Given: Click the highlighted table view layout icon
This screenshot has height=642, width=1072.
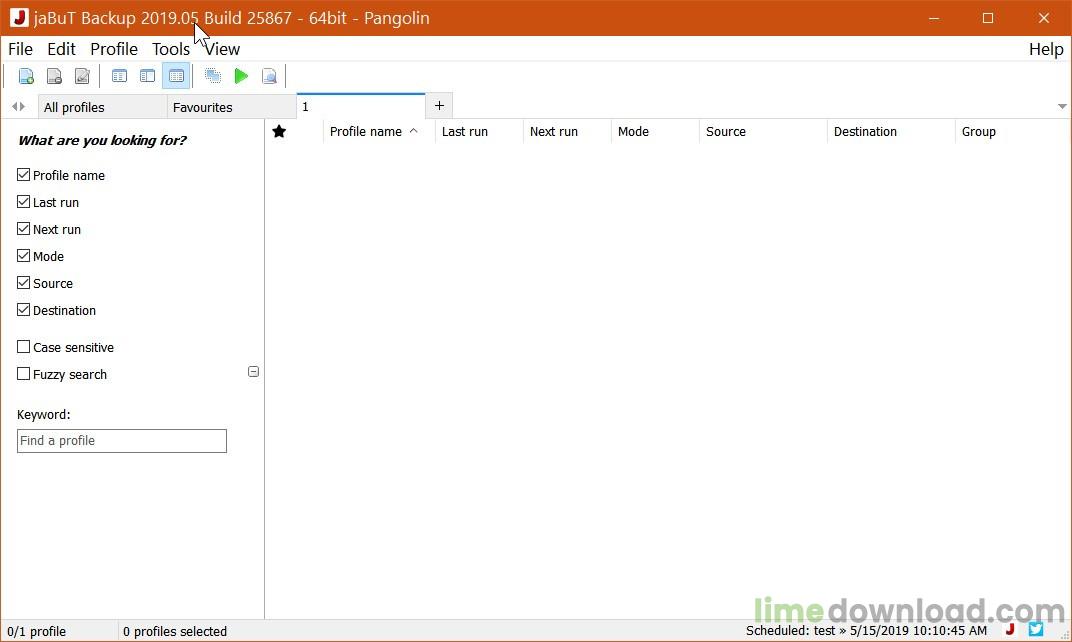Looking at the screenshot, I should (176, 76).
